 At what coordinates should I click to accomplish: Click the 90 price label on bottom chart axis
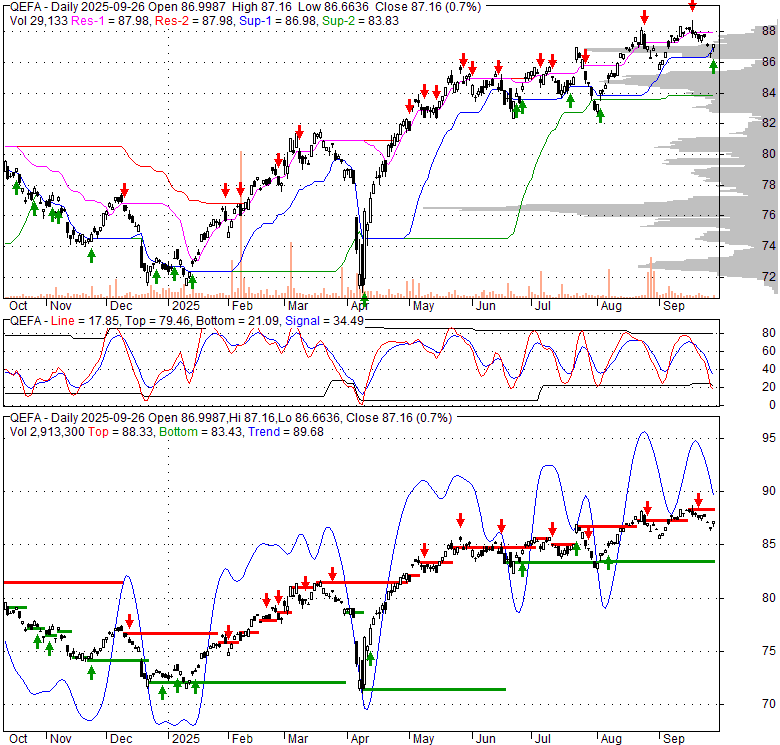(769, 491)
